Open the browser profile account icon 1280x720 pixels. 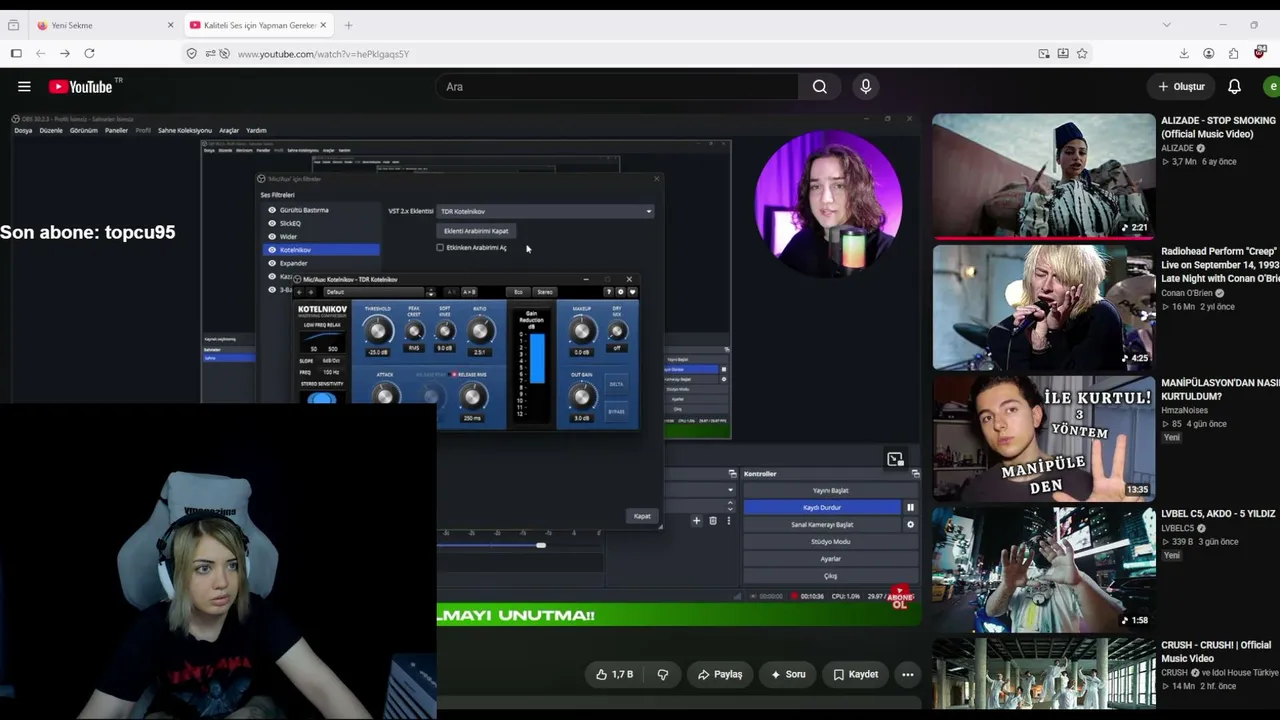(x=1209, y=53)
